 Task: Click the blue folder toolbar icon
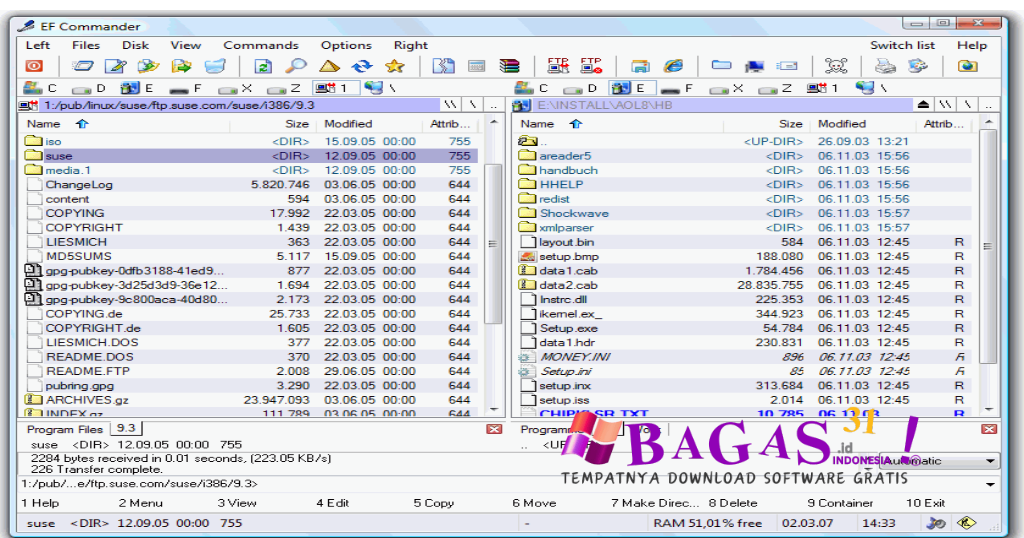721,65
